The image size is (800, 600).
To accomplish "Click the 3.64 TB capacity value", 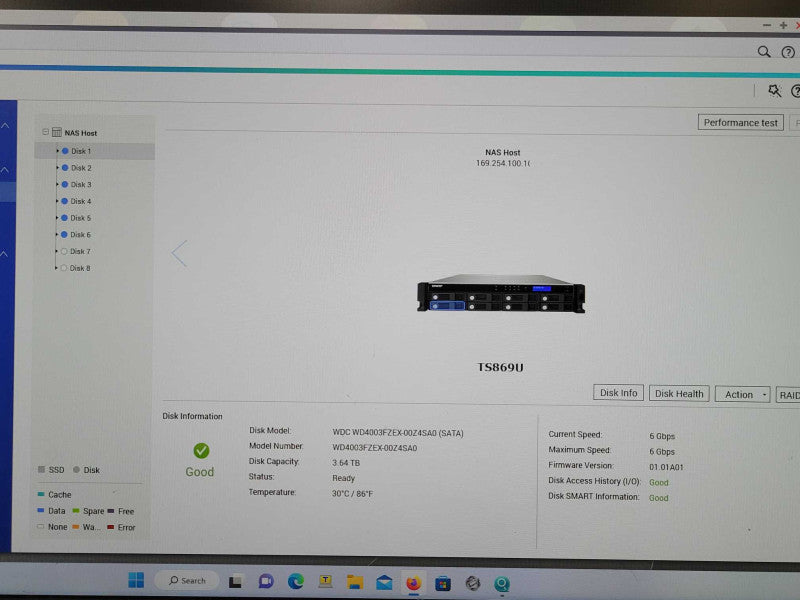I will click(x=346, y=463).
